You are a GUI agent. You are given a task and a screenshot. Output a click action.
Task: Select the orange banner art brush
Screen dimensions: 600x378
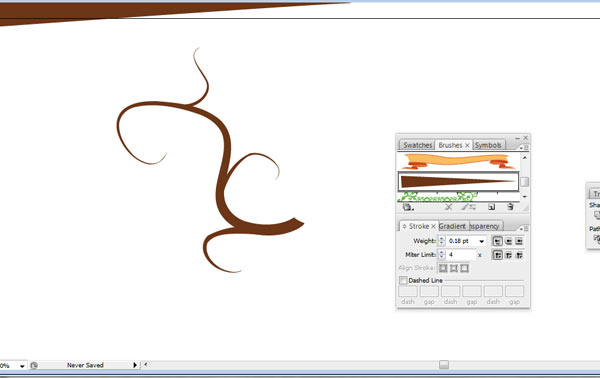pyautogui.click(x=458, y=161)
